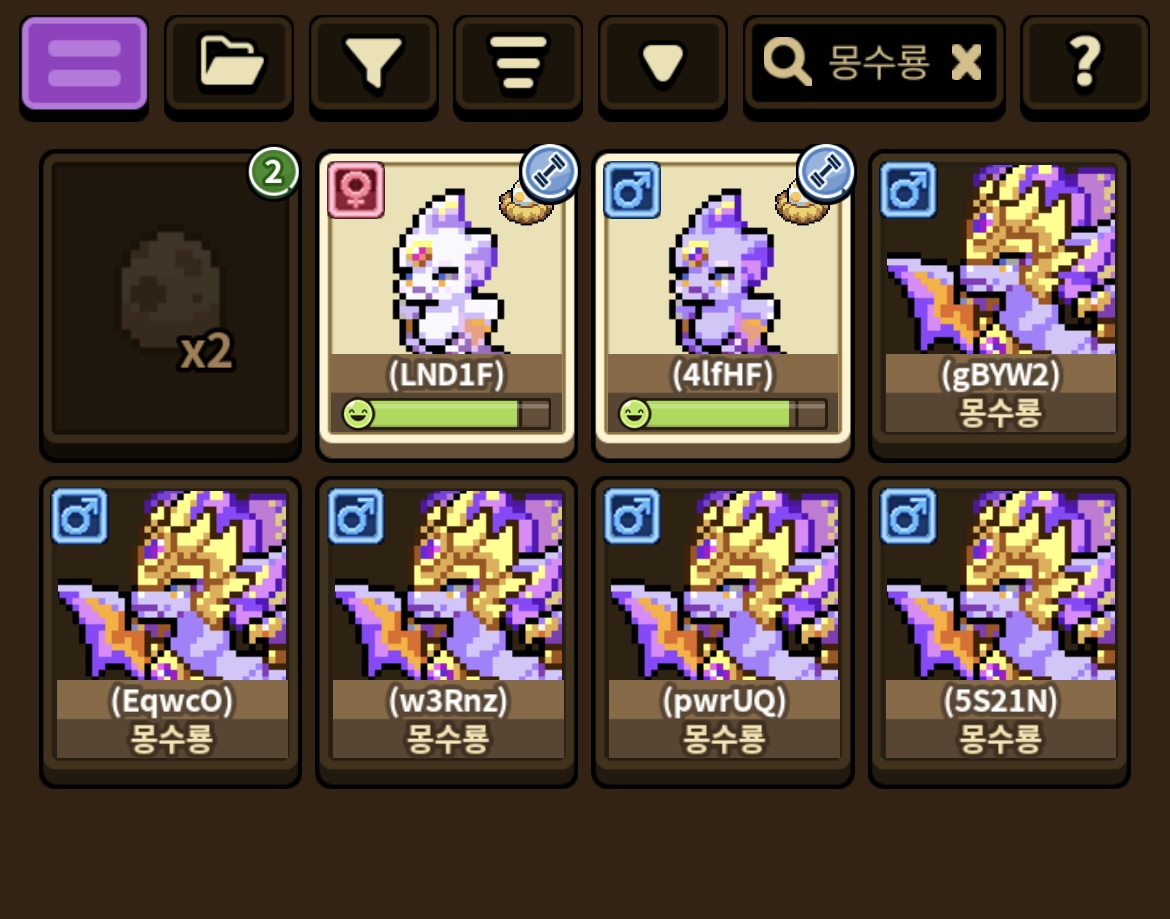Clear the 몽수룡 search with X
Viewport: 1170px width, 919px height.
[x=966, y=62]
